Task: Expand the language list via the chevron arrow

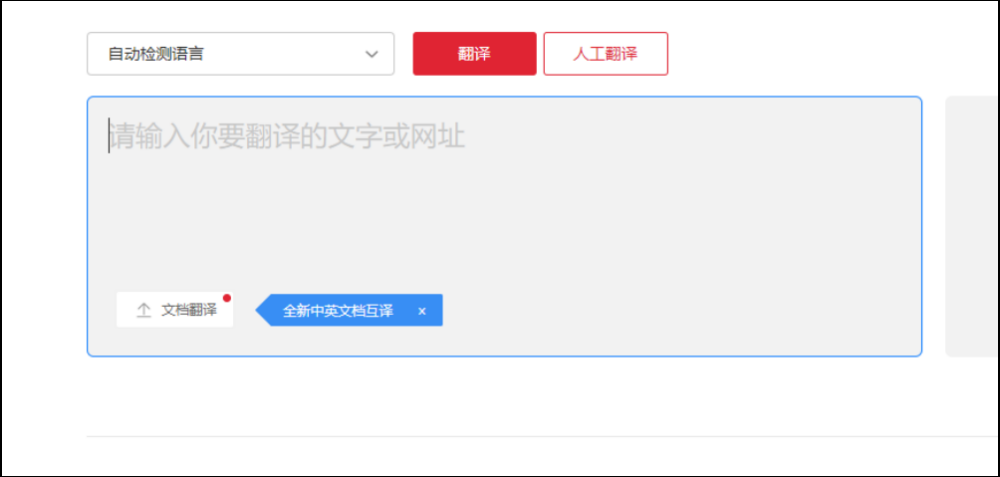Action: point(372,54)
